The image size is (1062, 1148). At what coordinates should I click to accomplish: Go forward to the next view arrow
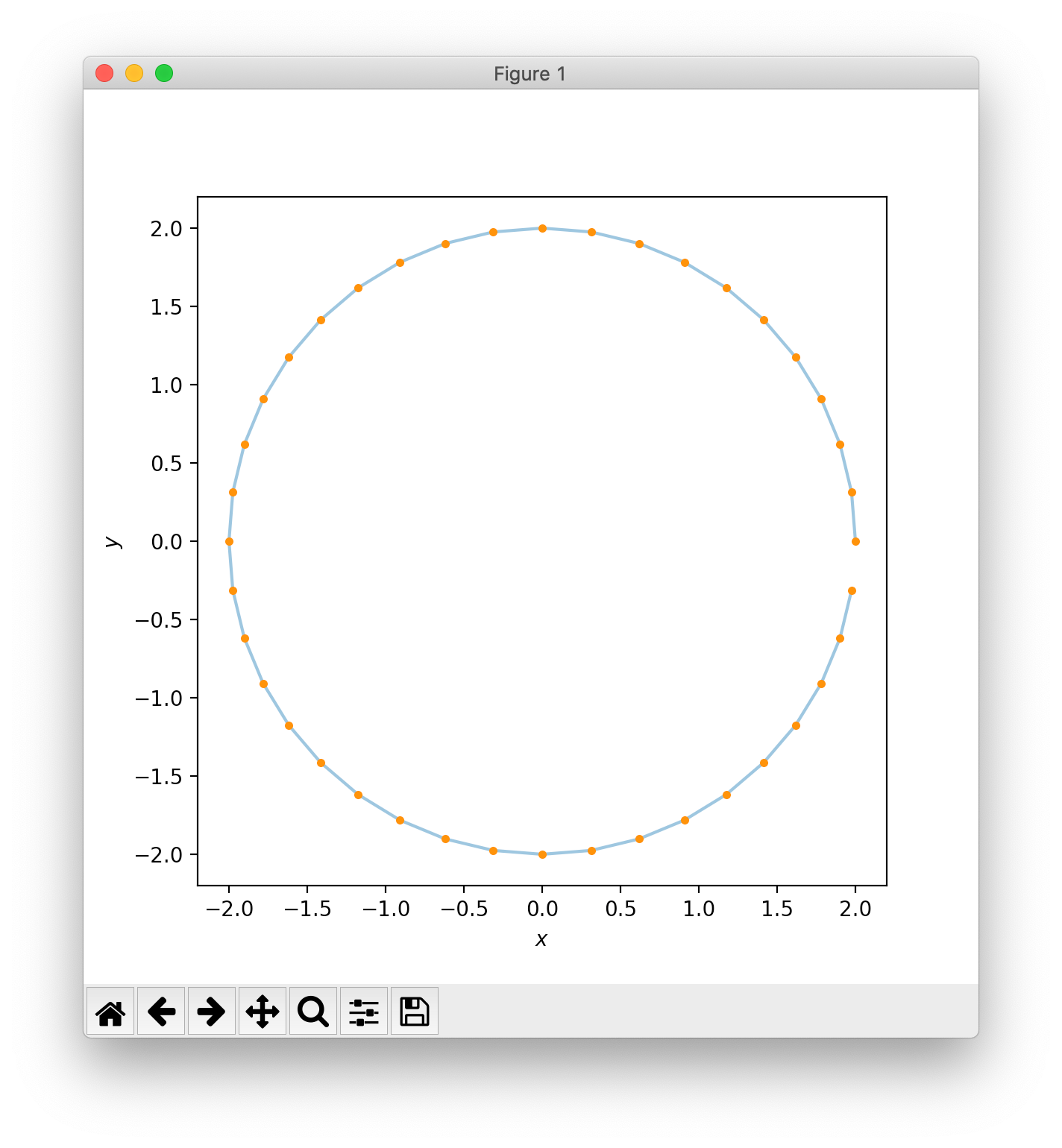coord(212,1011)
